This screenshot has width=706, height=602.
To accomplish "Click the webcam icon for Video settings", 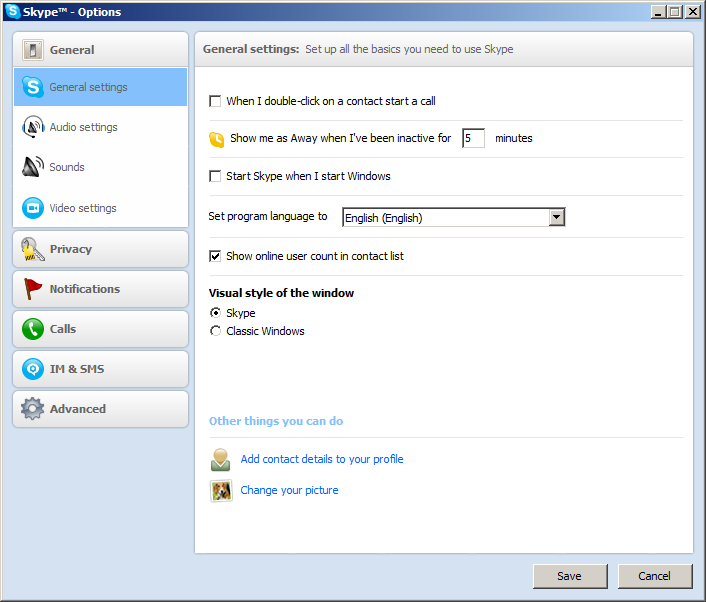I will 33,208.
